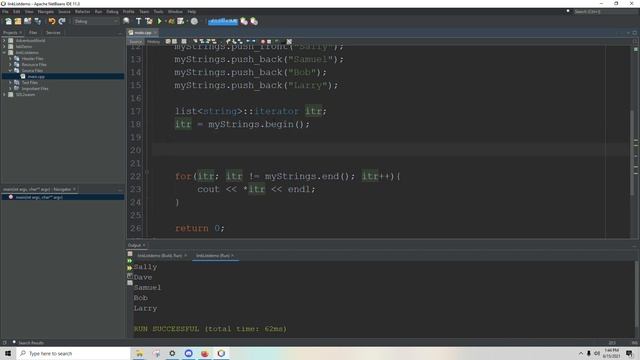Click the first garbage collection icon
This screenshot has width=640, height=360.
pos(244,21)
